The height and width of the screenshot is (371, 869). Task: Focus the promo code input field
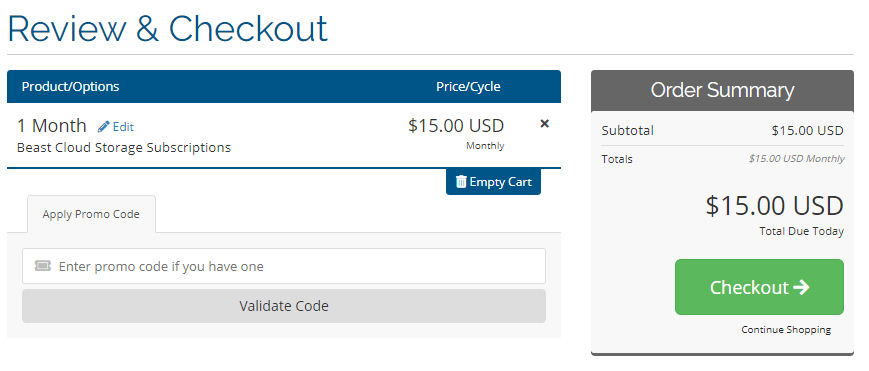pyautogui.click(x=284, y=266)
